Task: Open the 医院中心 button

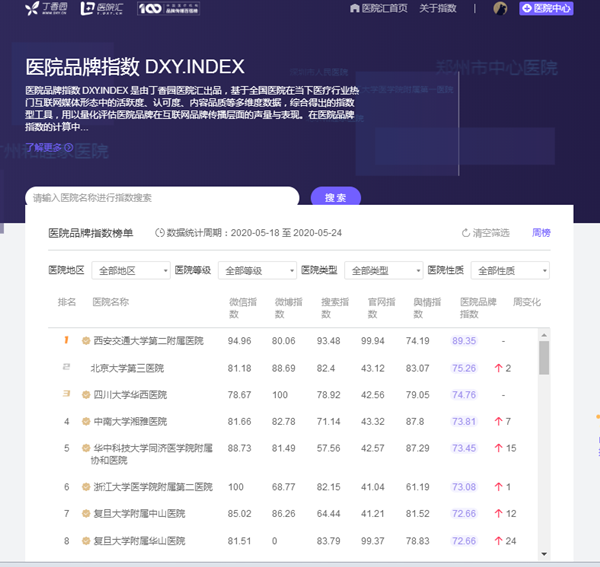Action: tap(546, 8)
